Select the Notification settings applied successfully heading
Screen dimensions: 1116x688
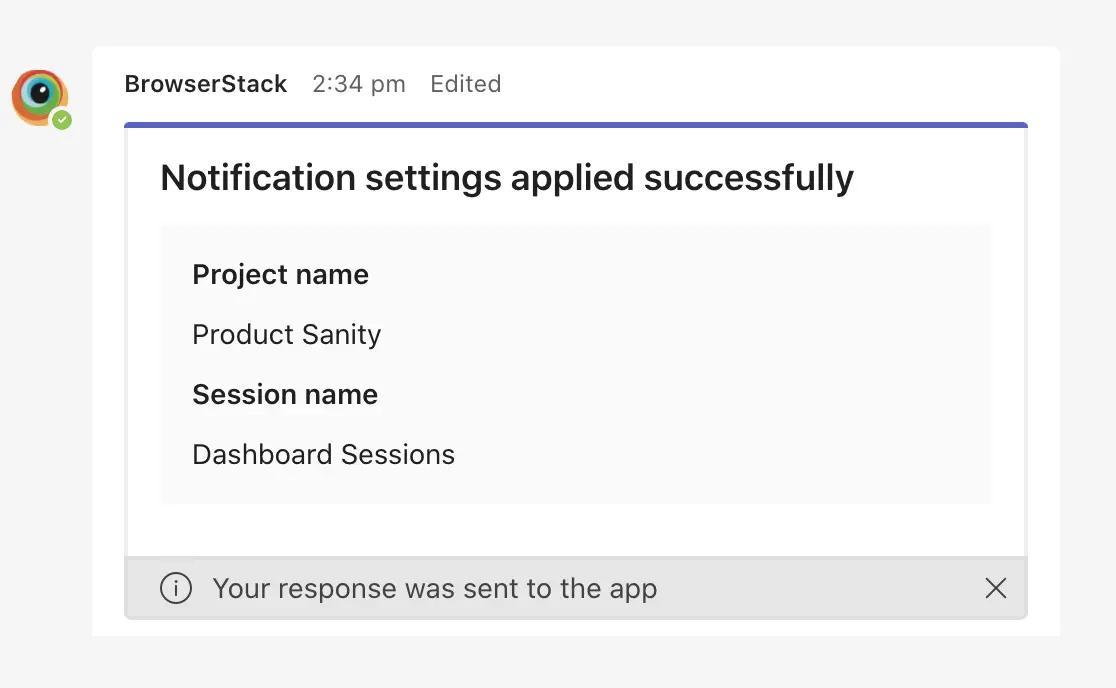[x=507, y=178]
